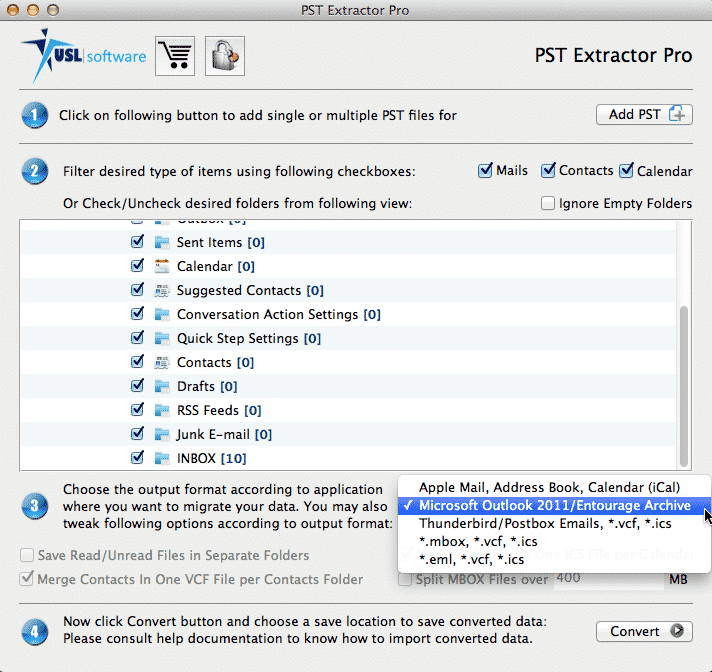712x672 pixels.
Task: Uncheck the Calendar [0] folder checkbox
Action: point(137,266)
